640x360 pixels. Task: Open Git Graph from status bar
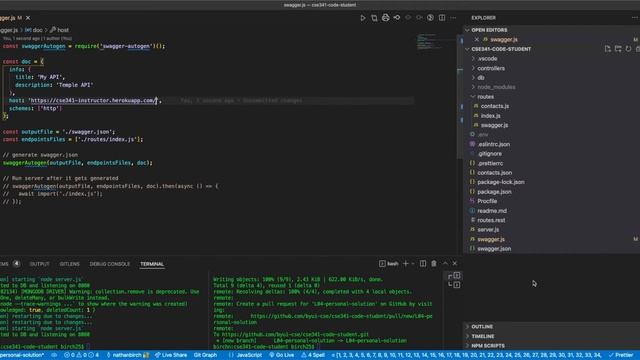tap(205, 355)
